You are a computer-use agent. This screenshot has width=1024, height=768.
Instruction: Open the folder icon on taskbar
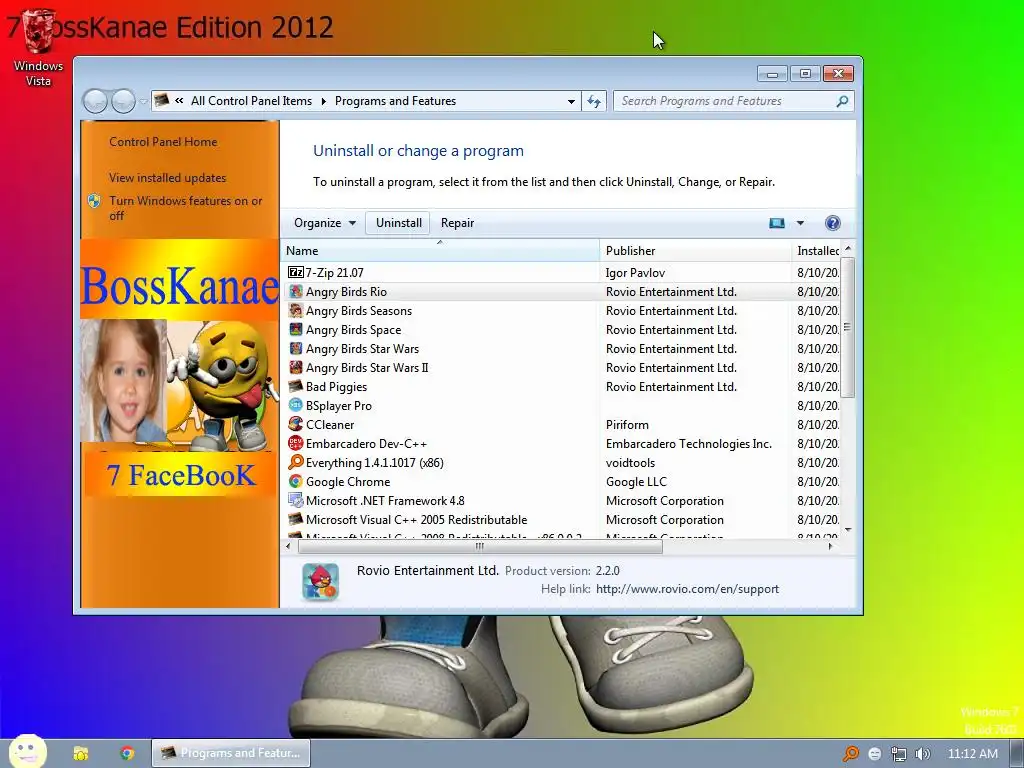point(81,753)
